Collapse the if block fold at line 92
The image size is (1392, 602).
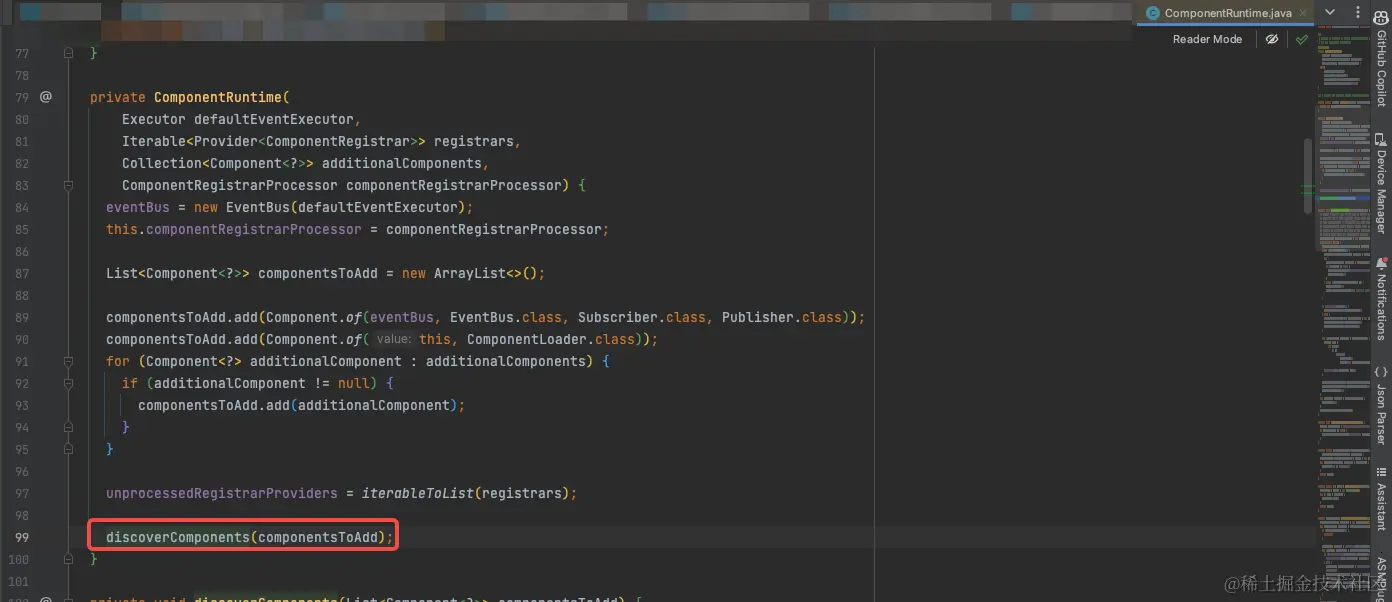[66, 383]
